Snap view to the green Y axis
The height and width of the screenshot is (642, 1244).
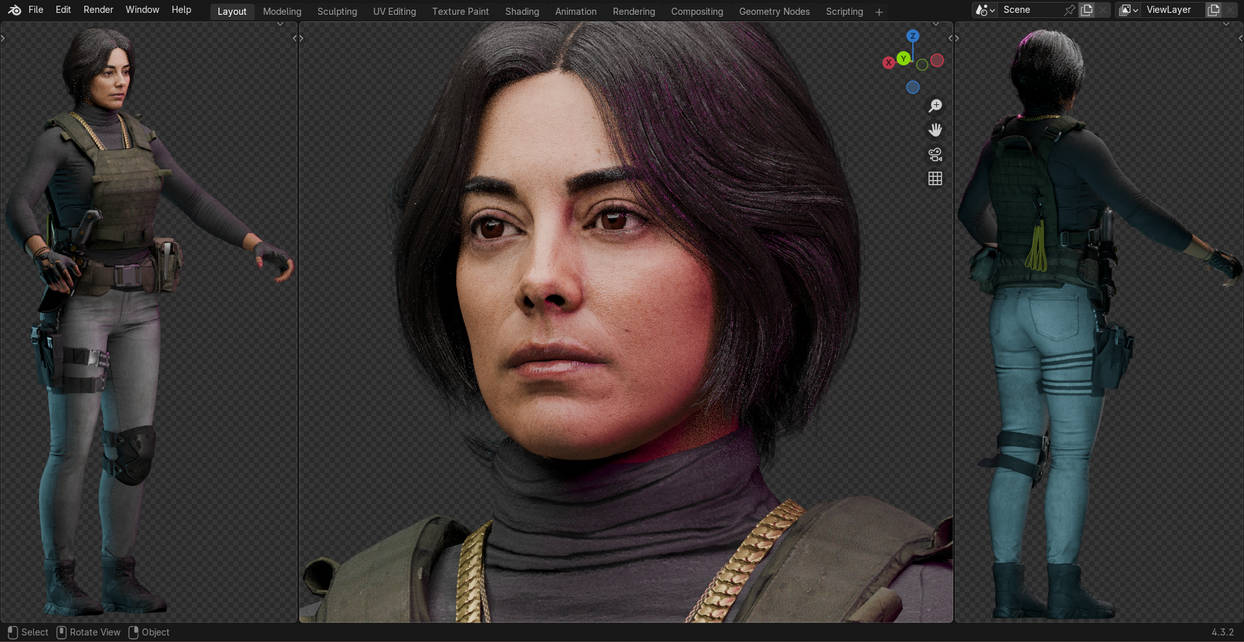(x=903, y=59)
